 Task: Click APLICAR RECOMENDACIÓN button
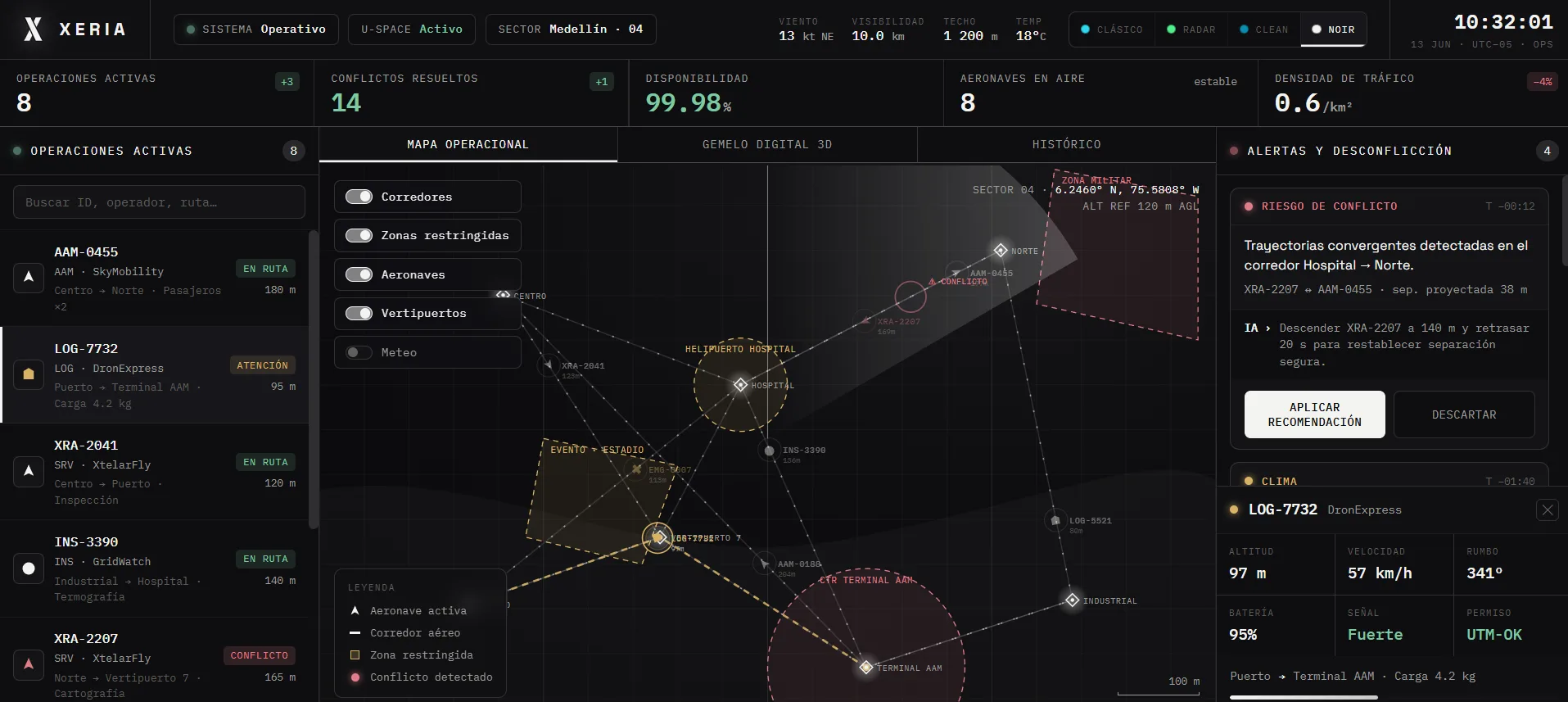tap(1314, 414)
